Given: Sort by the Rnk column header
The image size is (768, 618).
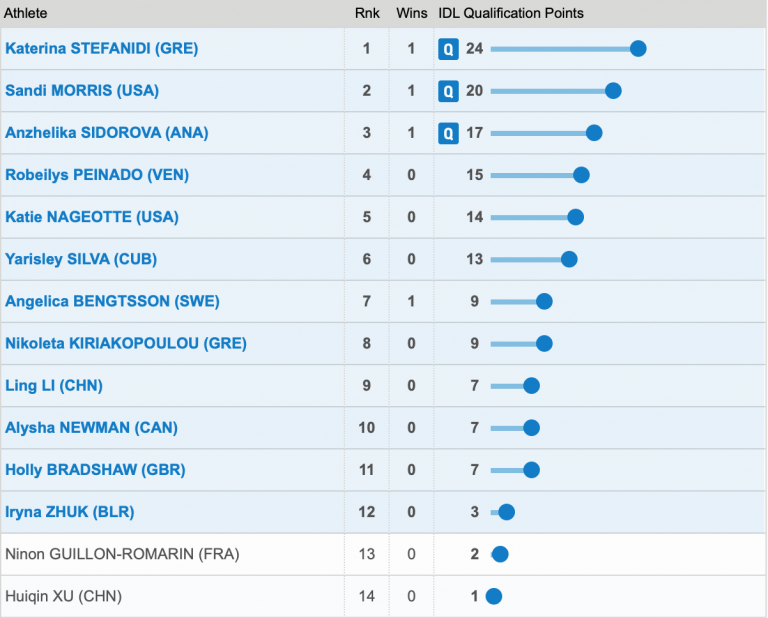Looking at the screenshot, I should (366, 13).
